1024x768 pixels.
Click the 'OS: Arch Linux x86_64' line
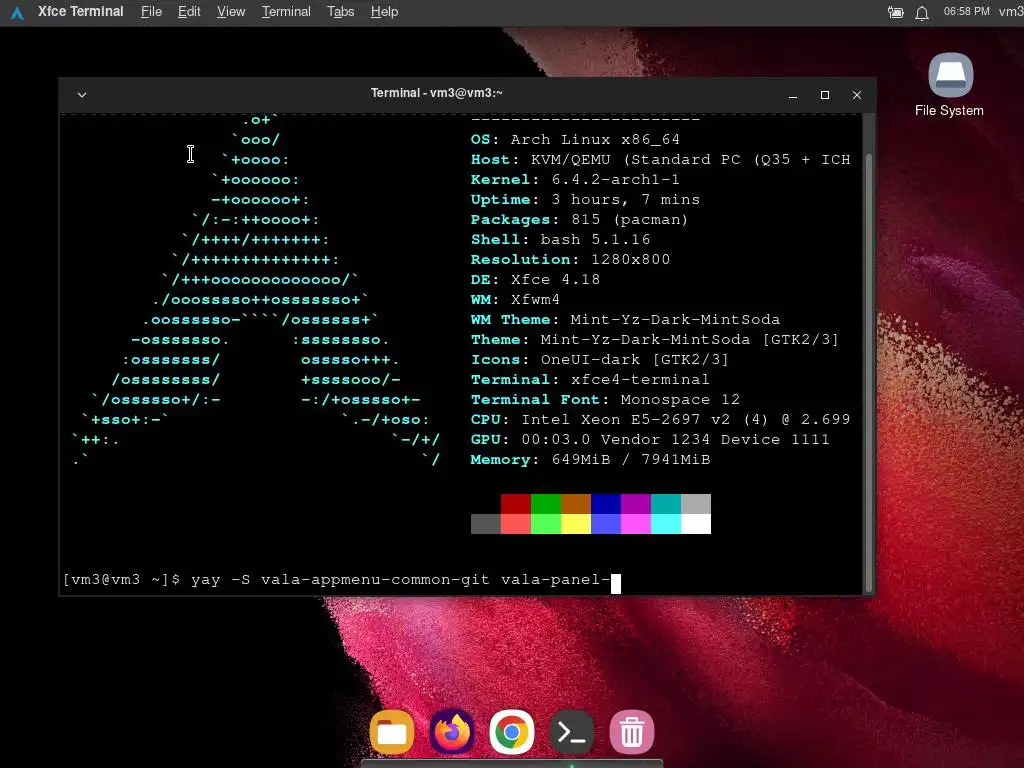coord(575,140)
